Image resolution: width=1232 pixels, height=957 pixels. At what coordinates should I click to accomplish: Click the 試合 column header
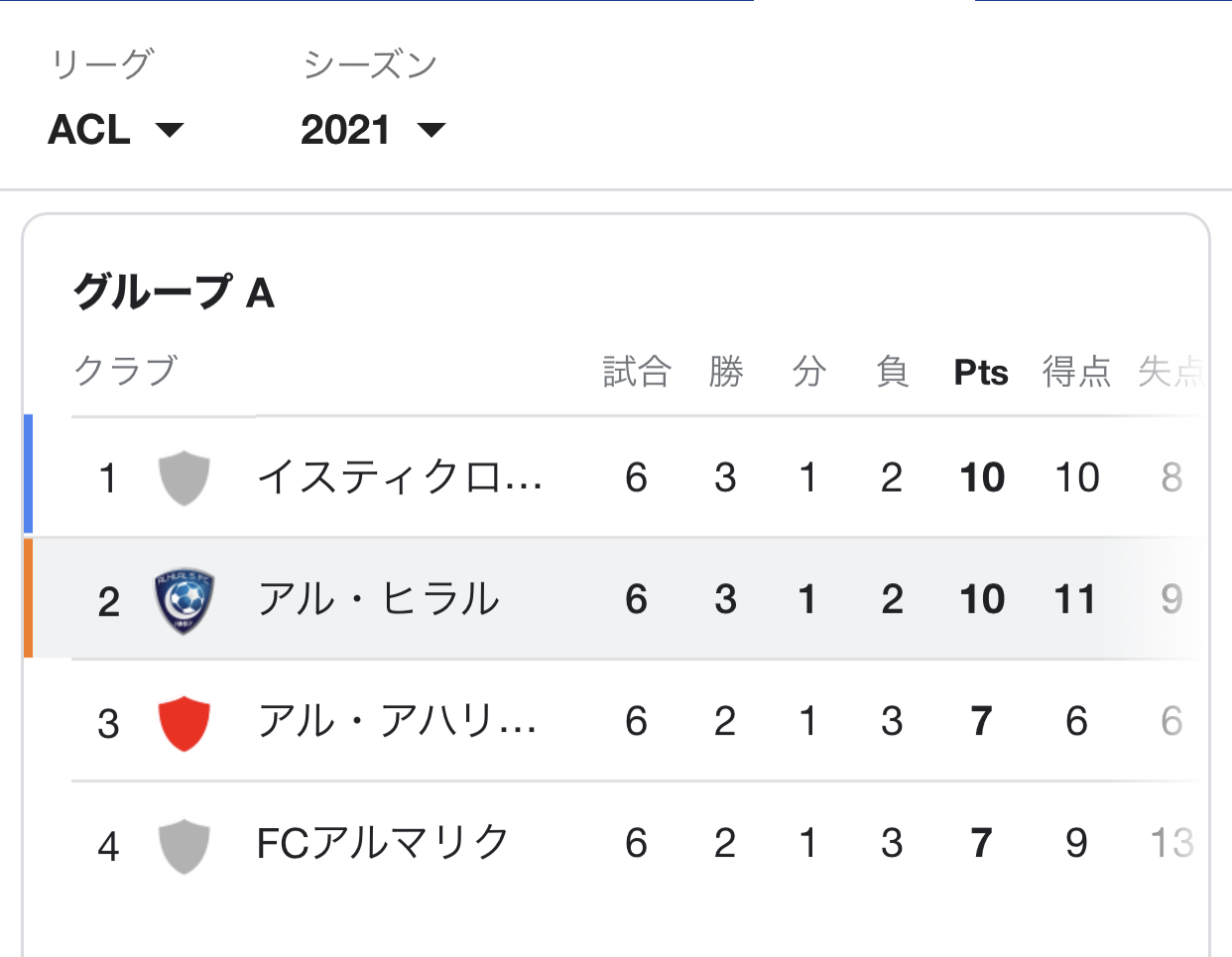tap(637, 373)
